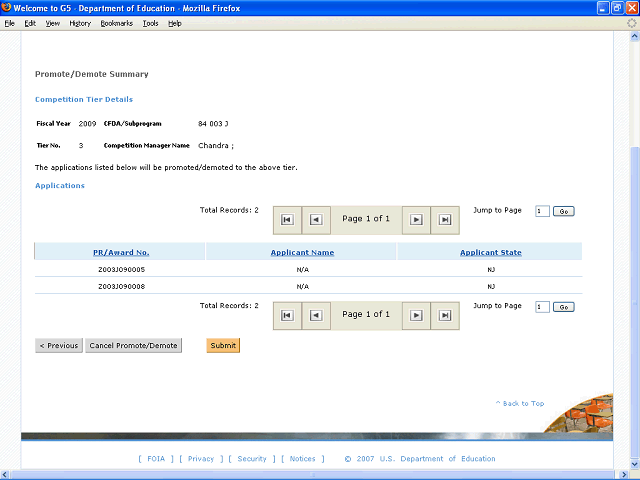Open the View menu
The height and width of the screenshot is (480, 640).
coord(53,23)
